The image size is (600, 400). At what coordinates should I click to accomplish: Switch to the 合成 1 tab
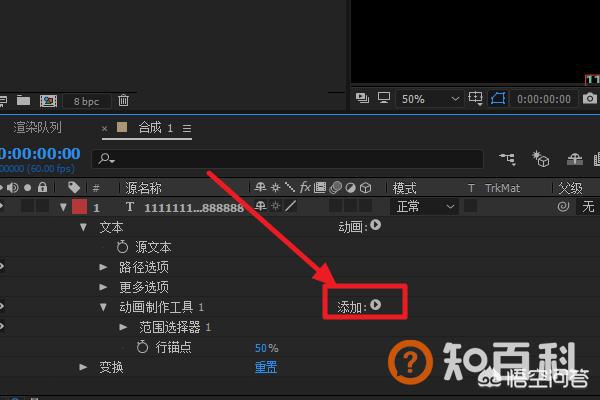[x=155, y=128]
